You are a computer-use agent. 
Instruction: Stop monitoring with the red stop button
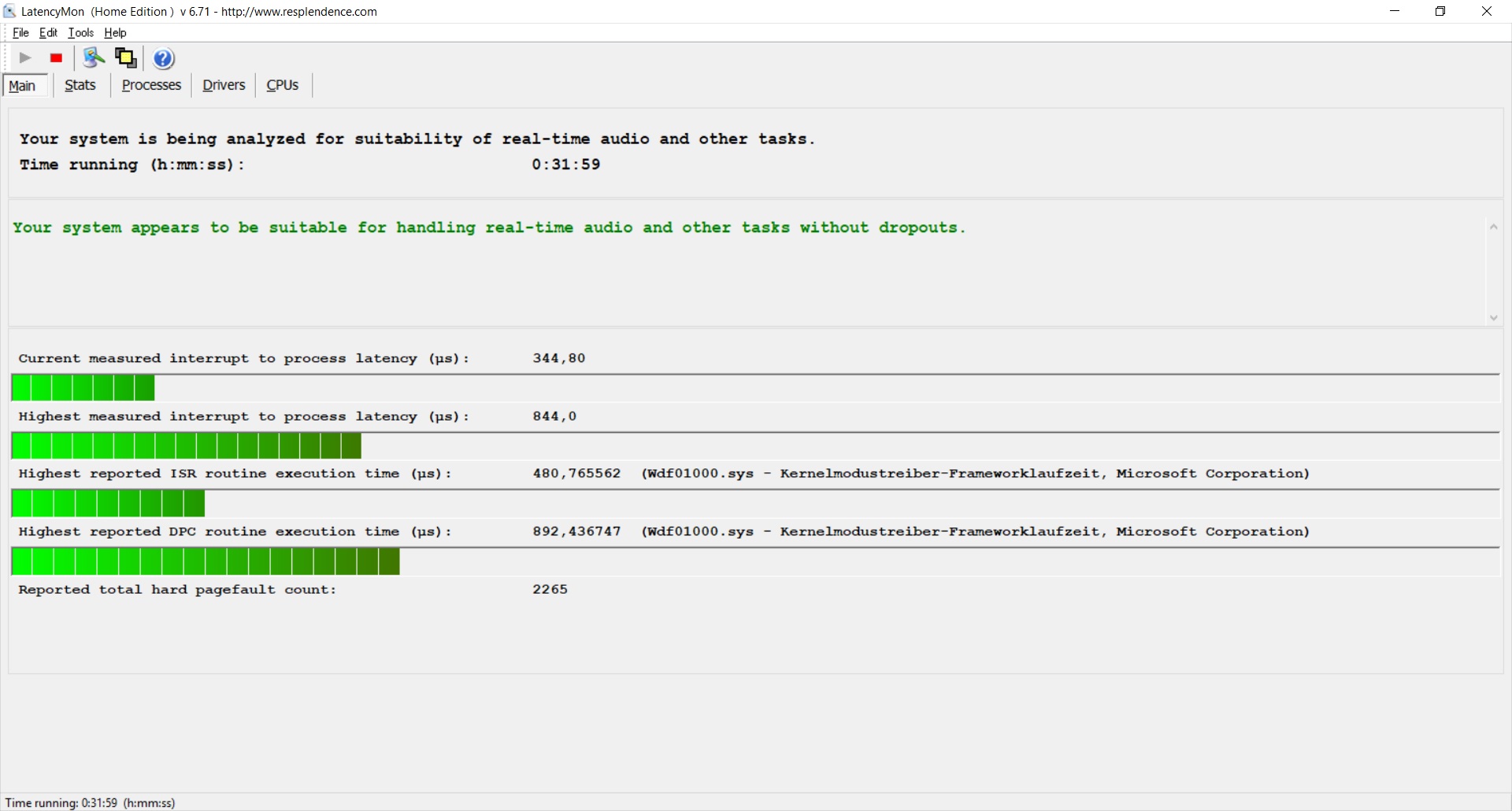point(56,58)
